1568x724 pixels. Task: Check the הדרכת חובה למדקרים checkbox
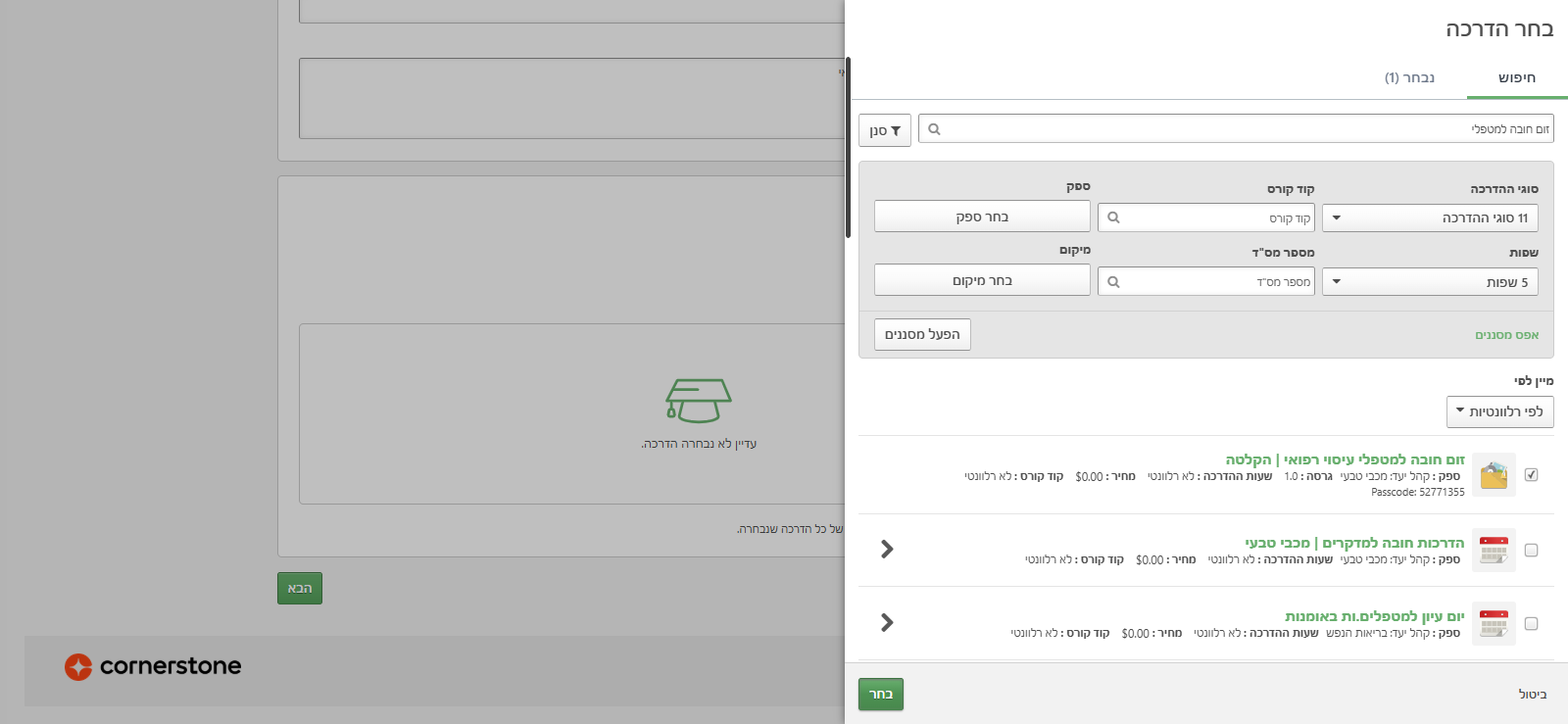[1532, 551]
